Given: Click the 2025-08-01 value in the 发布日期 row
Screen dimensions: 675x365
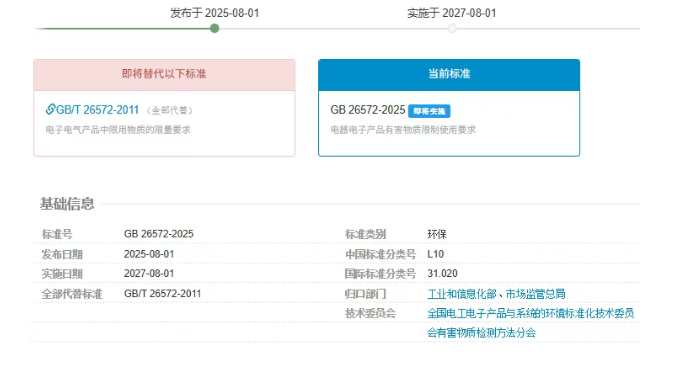Looking at the screenshot, I should coord(149,254).
